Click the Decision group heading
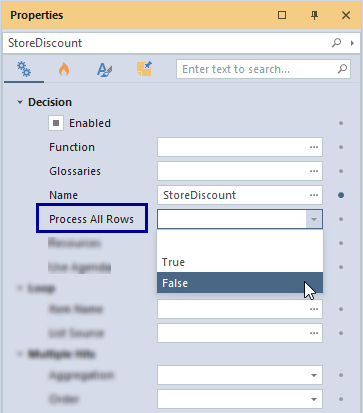Viewport: 363px width, 413px height. (x=50, y=102)
